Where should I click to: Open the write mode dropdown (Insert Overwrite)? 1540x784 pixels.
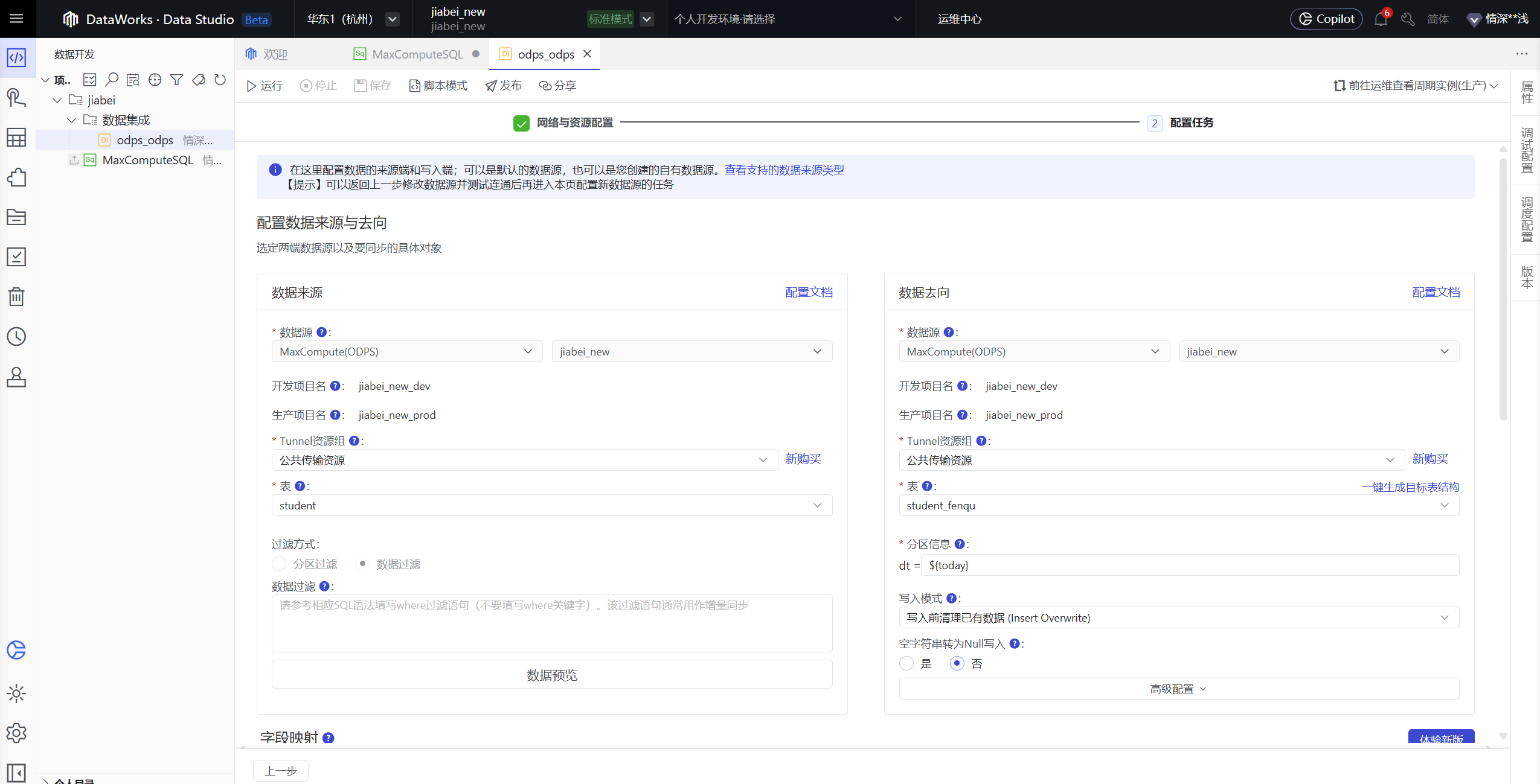(1178, 617)
